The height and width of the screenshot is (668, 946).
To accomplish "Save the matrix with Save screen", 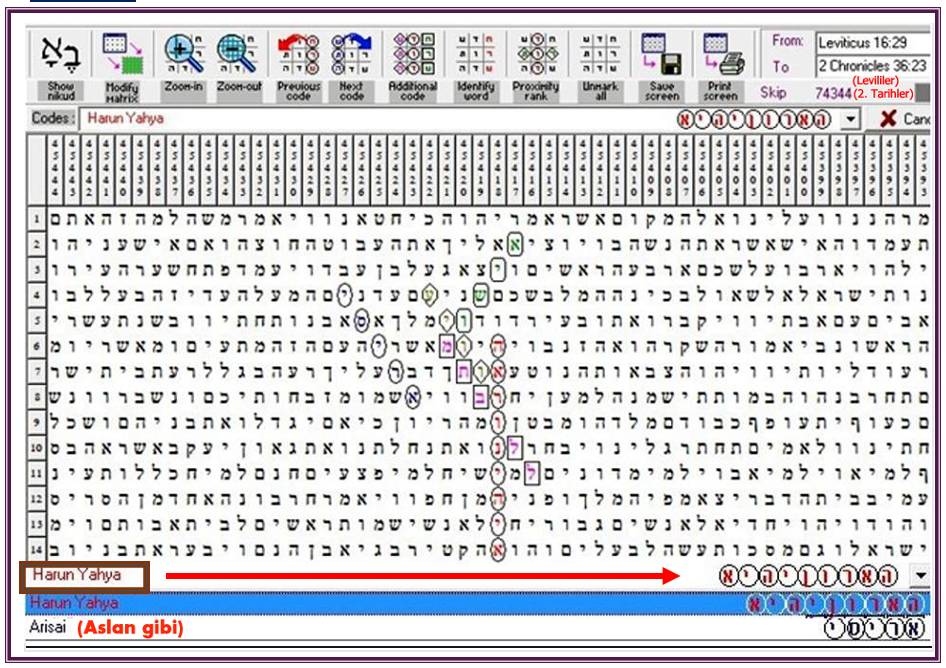I will pyautogui.click(x=662, y=66).
